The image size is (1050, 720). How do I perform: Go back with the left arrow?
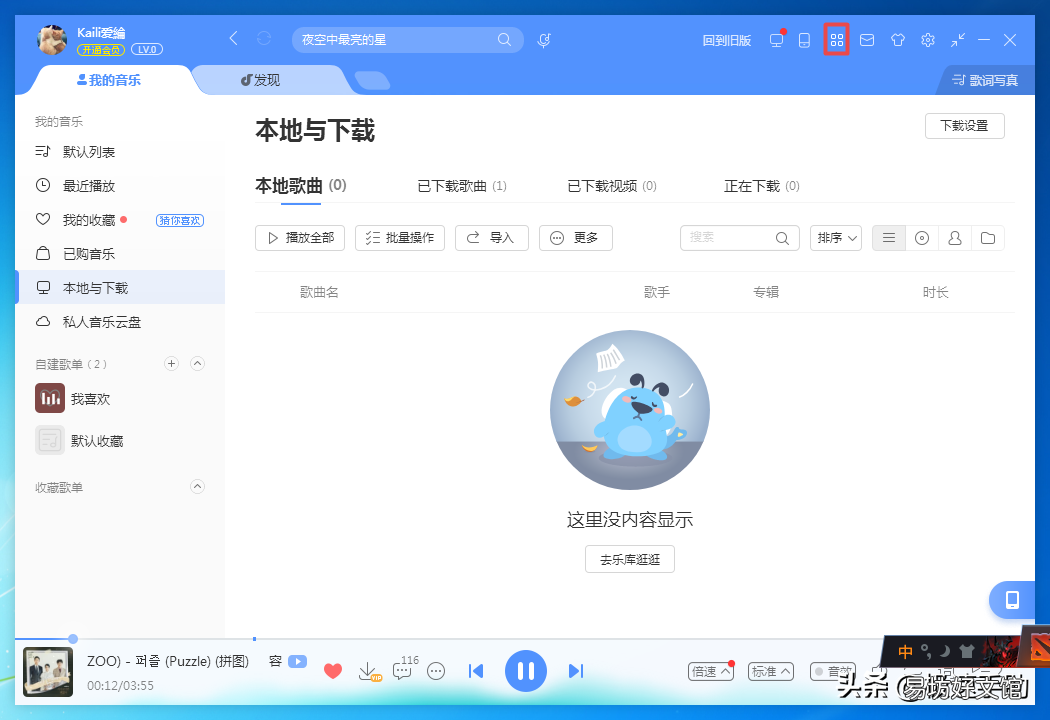(233, 38)
